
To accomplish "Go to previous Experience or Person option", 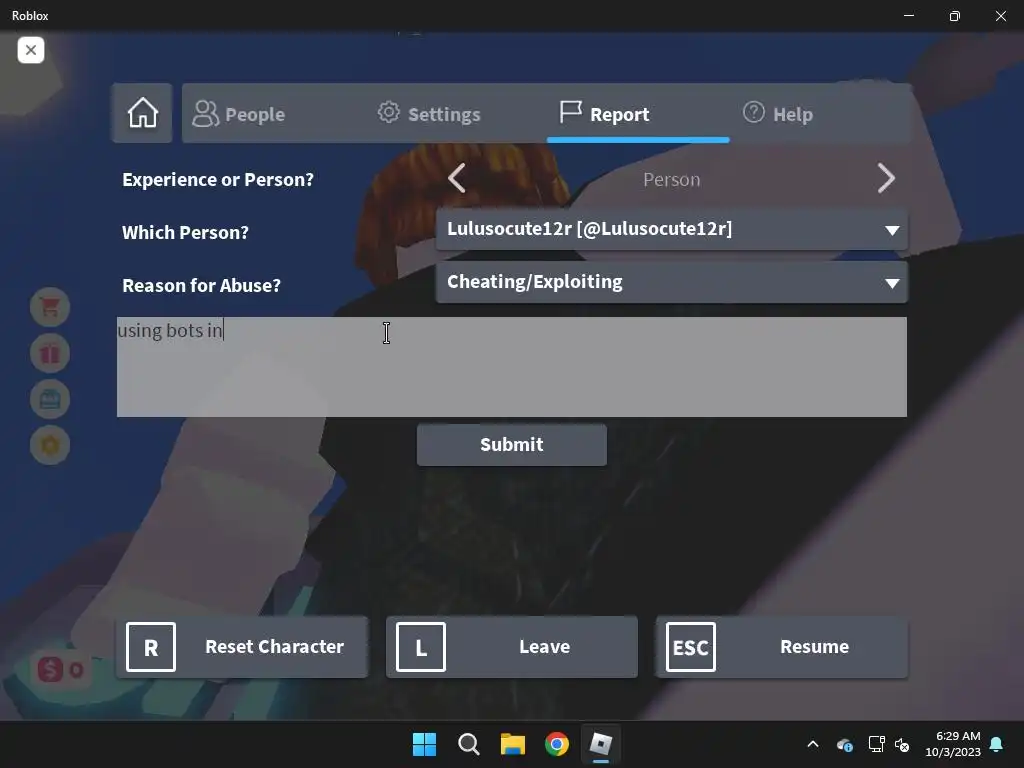I will click(457, 178).
